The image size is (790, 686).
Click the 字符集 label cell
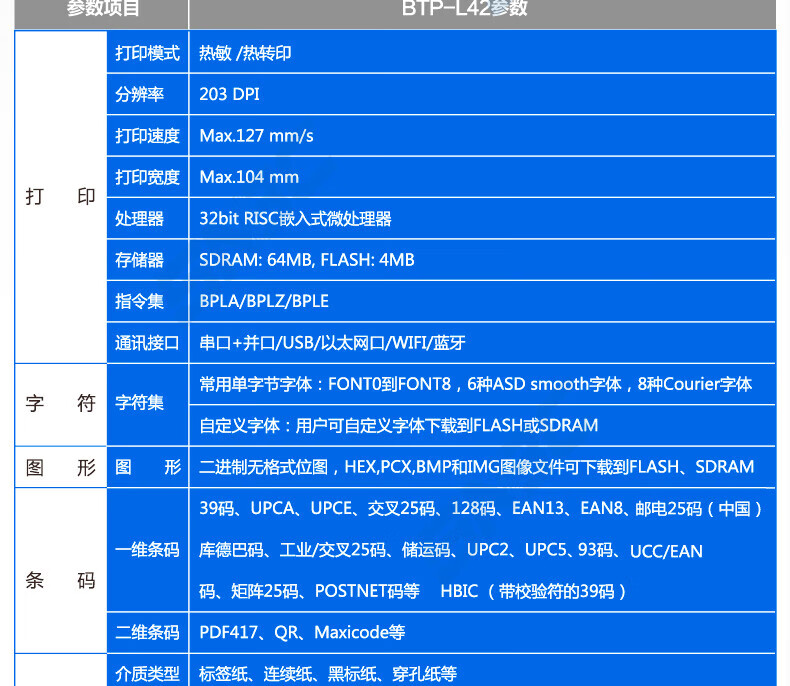(x=140, y=404)
